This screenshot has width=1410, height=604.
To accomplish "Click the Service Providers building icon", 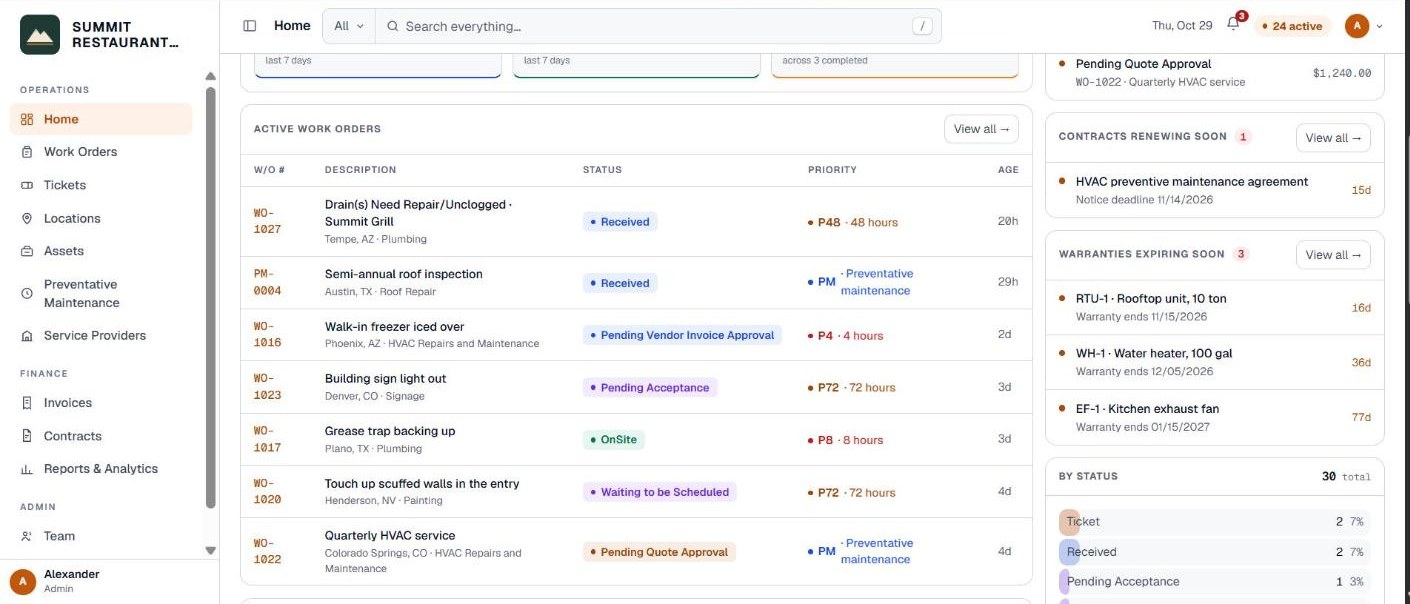I will pos(27,336).
